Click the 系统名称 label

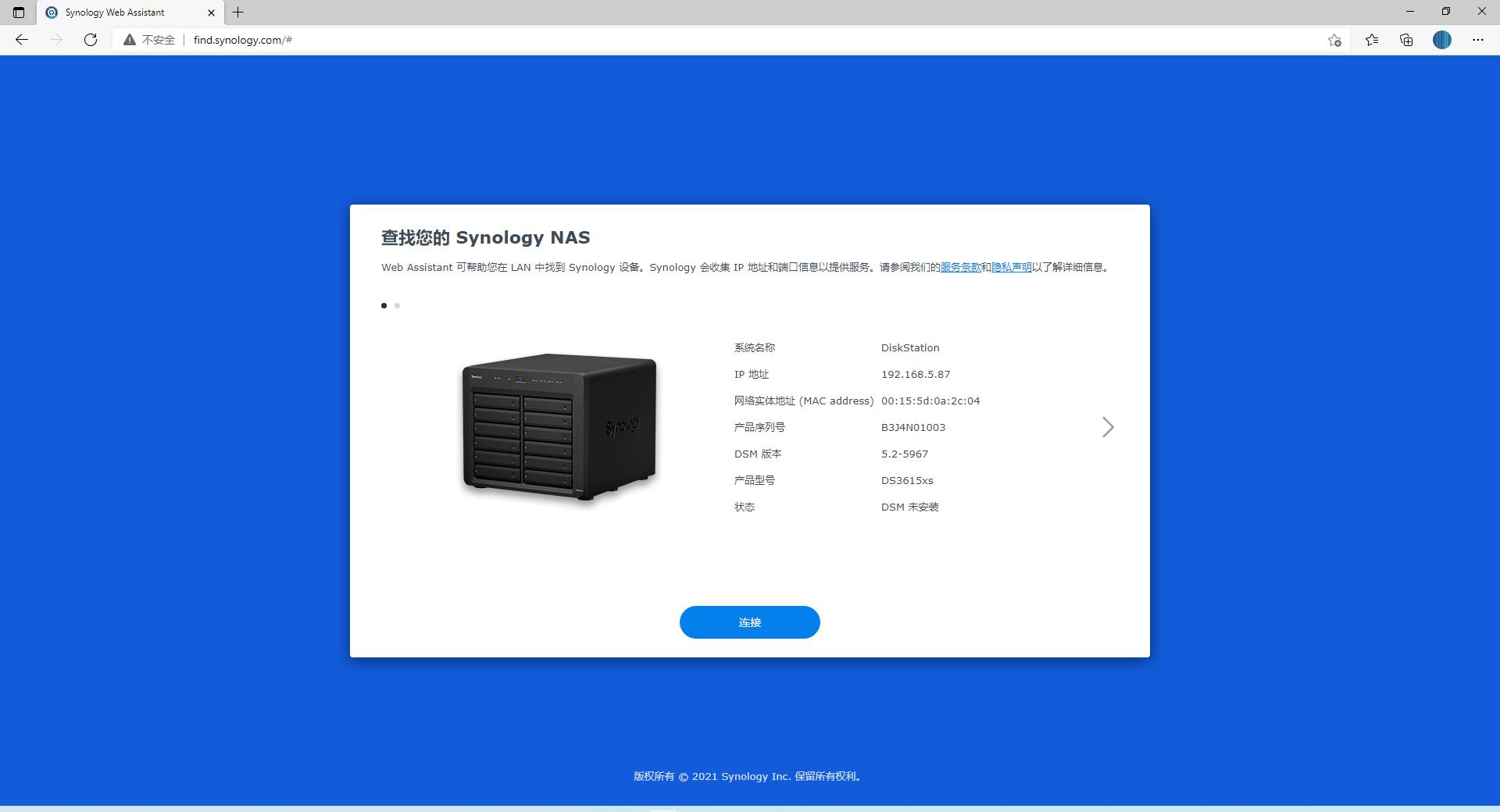click(x=755, y=347)
